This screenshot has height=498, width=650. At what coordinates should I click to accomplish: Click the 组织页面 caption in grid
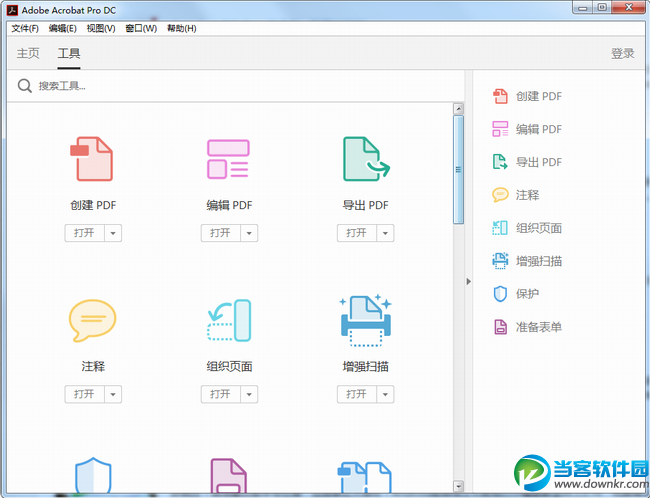pyautogui.click(x=229, y=366)
